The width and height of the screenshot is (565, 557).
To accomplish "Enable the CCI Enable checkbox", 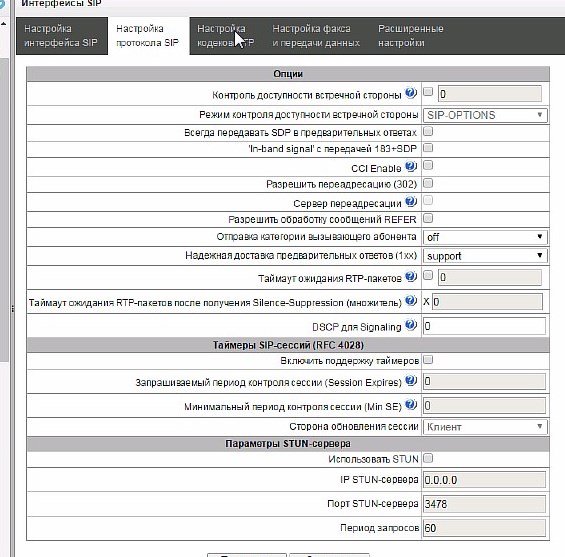I will [428, 165].
